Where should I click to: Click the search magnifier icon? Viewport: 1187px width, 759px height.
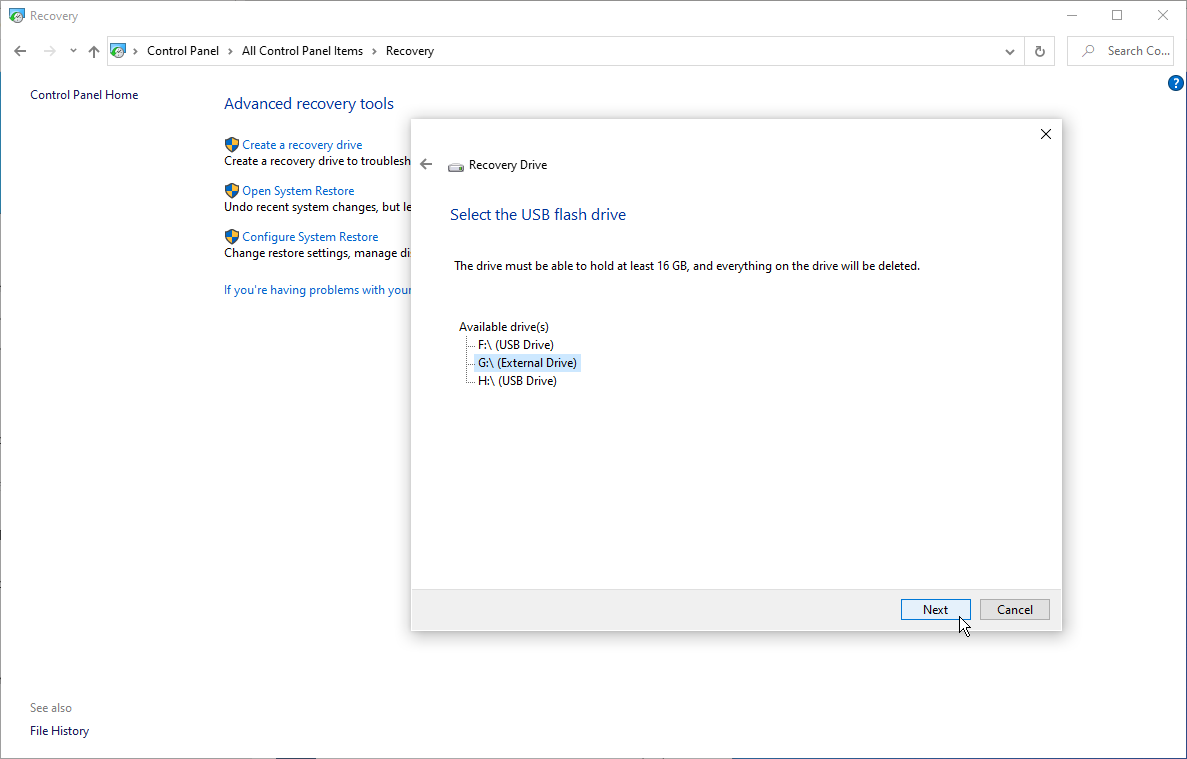[x=1089, y=51]
